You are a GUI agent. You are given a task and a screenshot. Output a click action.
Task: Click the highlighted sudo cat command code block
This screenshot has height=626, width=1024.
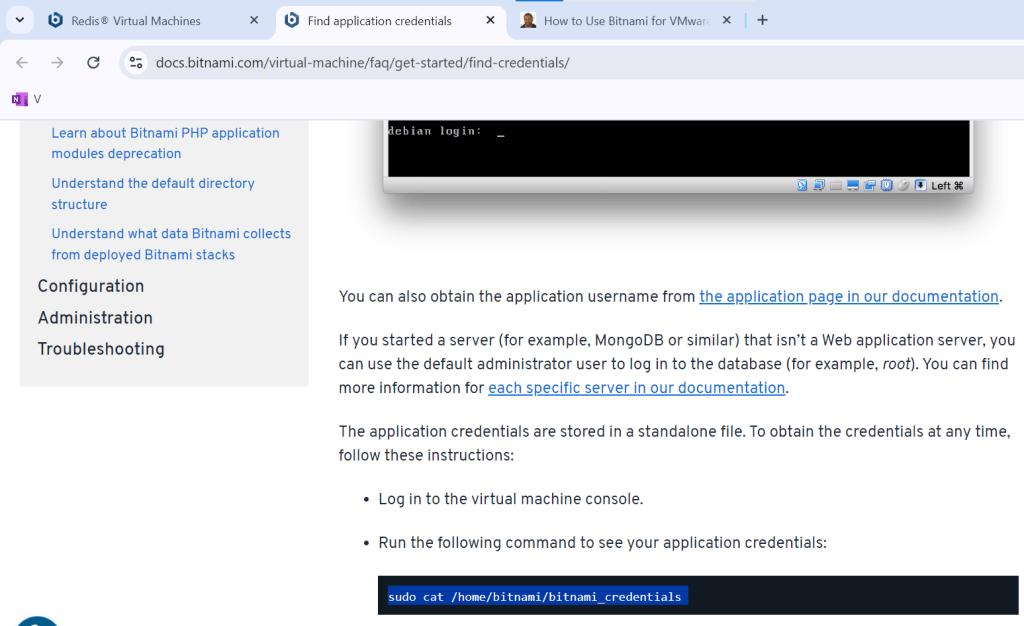[x=698, y=595]
